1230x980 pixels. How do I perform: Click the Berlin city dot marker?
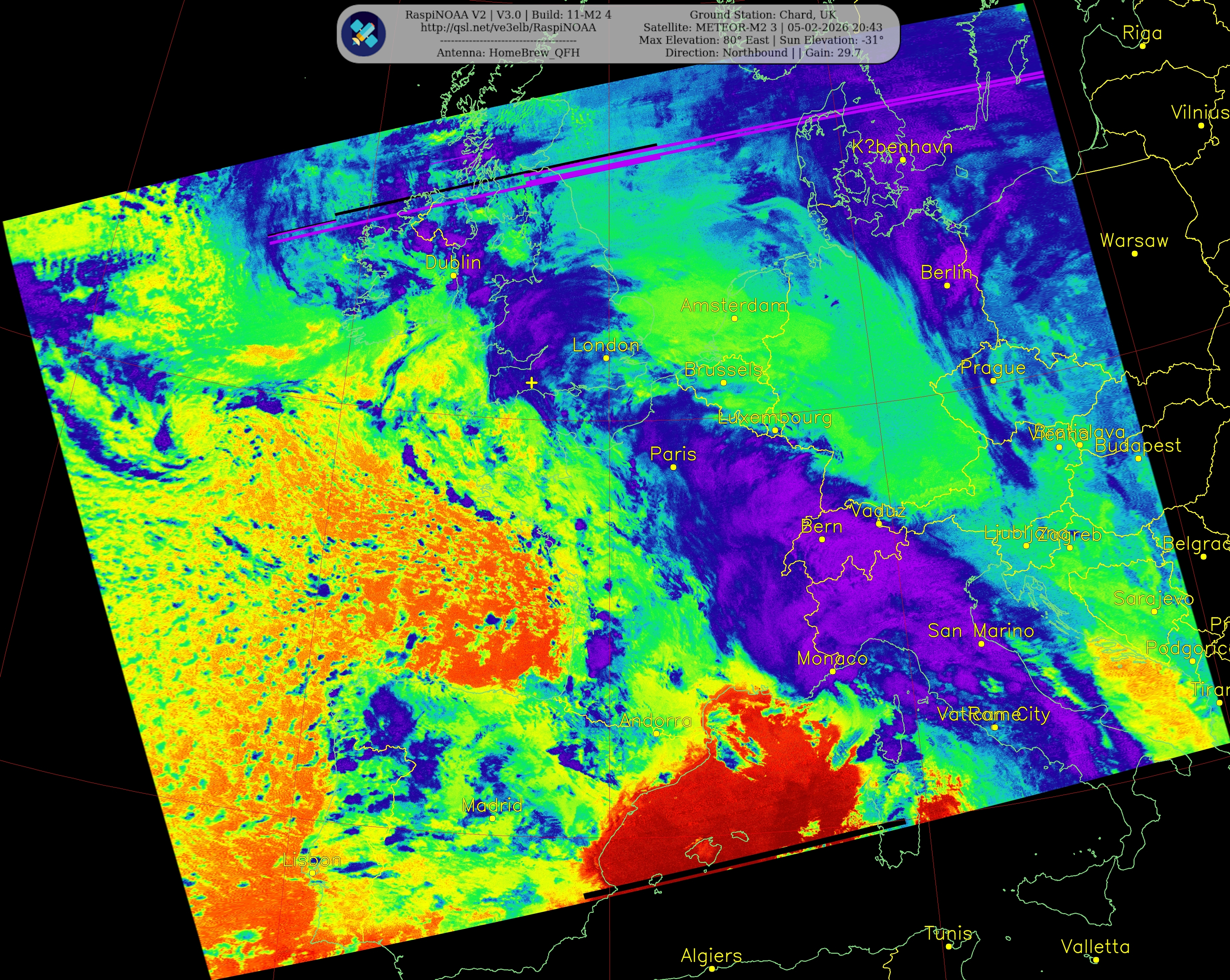coord(947,285)
